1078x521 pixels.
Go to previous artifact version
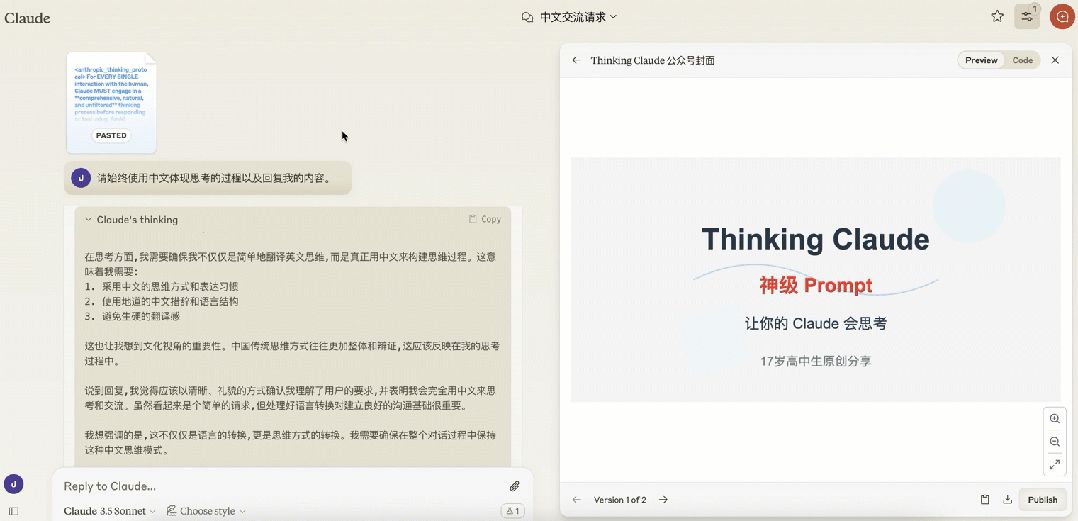pos(577,500)
